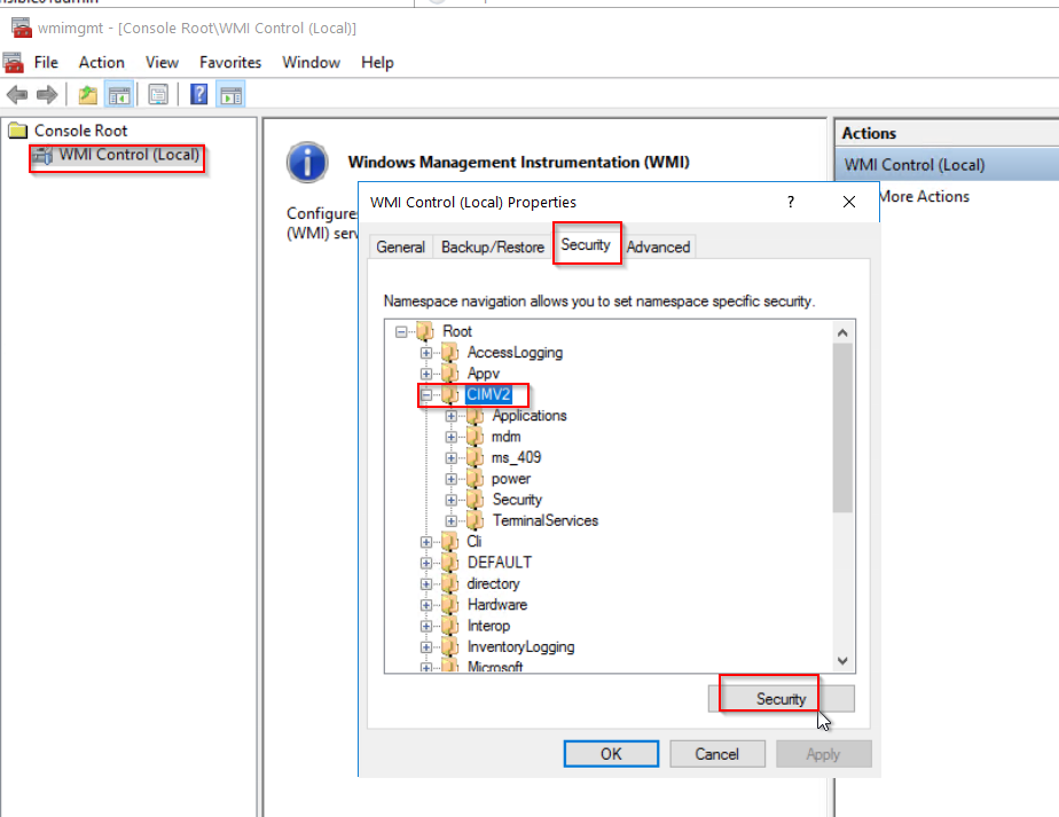Open the Help menu
Screen dimensions: 1059x817
pyautogui.click(x=377, y=63)
